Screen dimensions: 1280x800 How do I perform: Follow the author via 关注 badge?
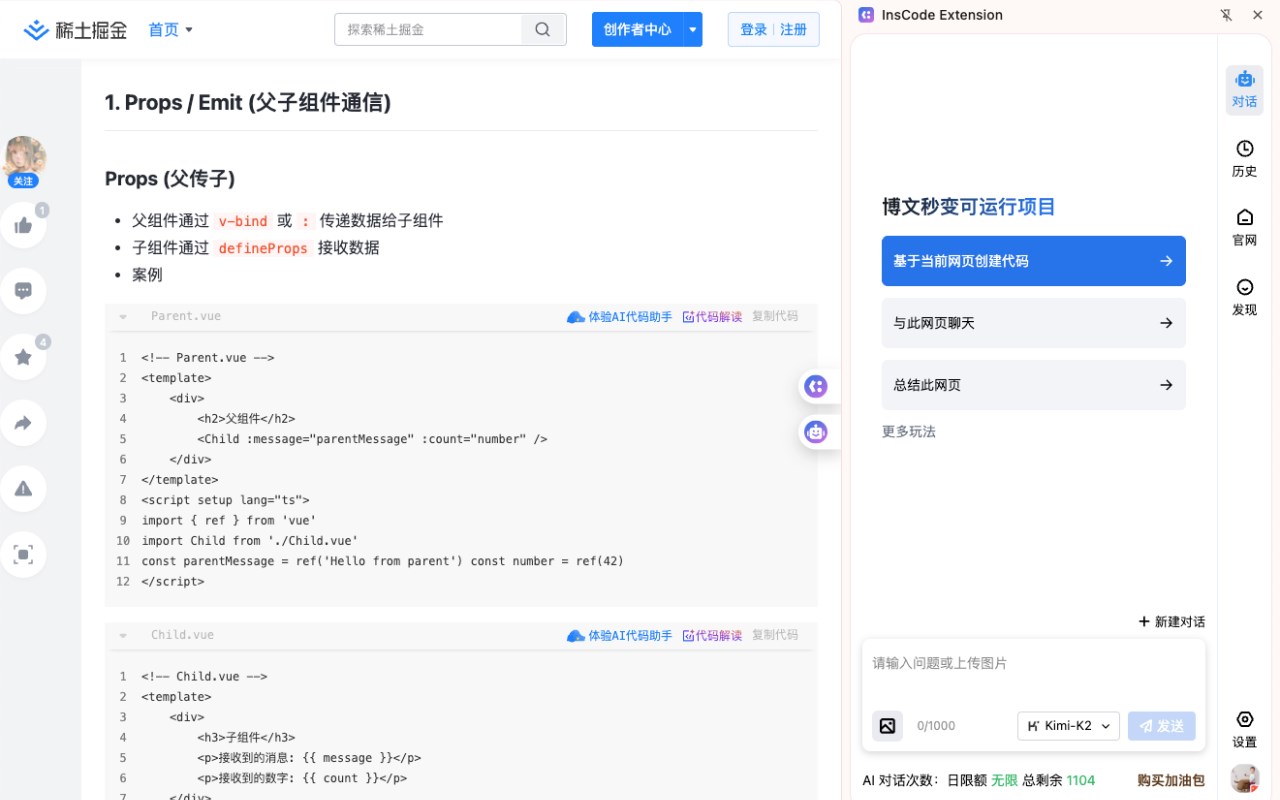23,181
